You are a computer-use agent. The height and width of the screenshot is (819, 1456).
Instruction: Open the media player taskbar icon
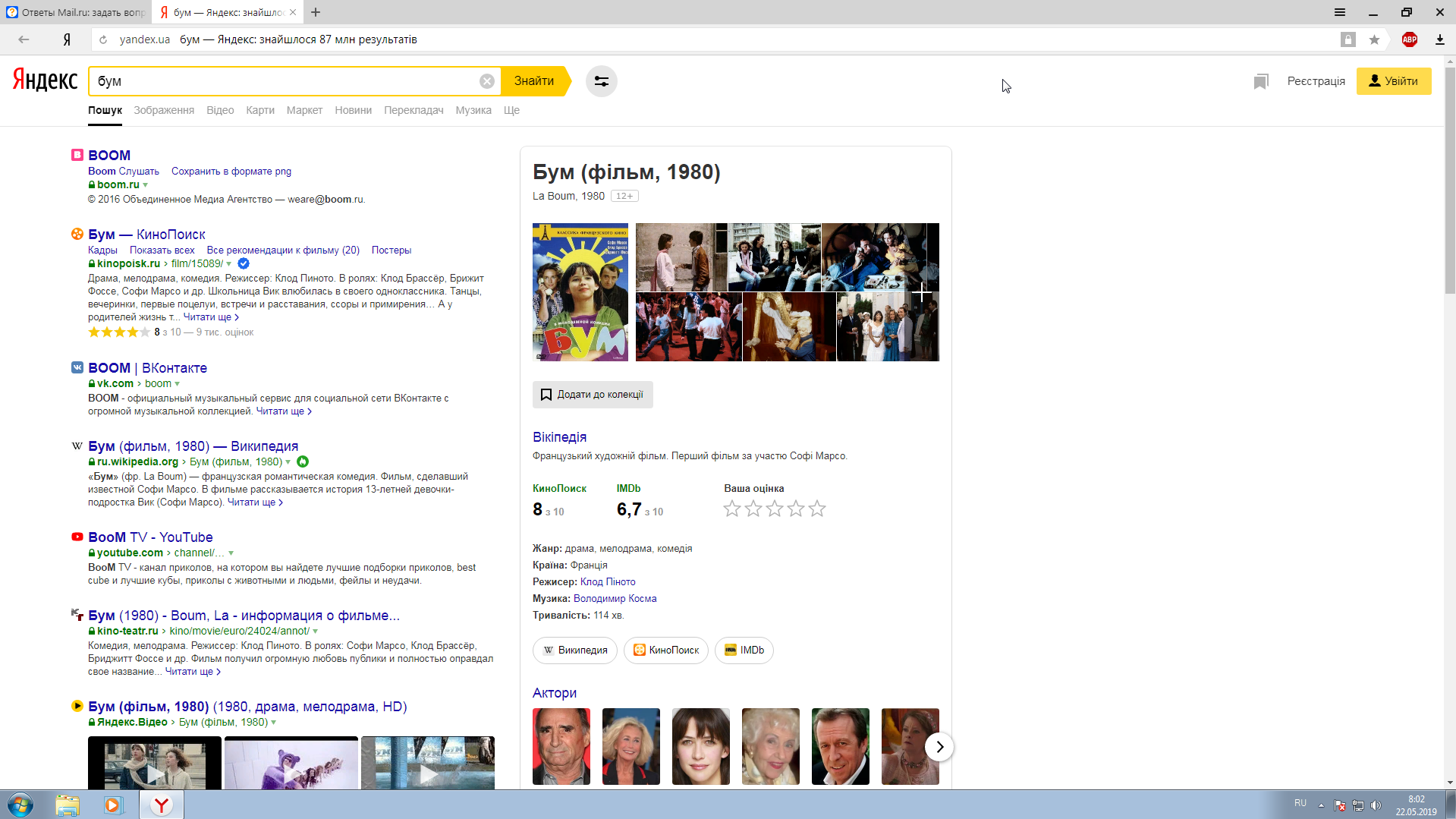(113, 805)
